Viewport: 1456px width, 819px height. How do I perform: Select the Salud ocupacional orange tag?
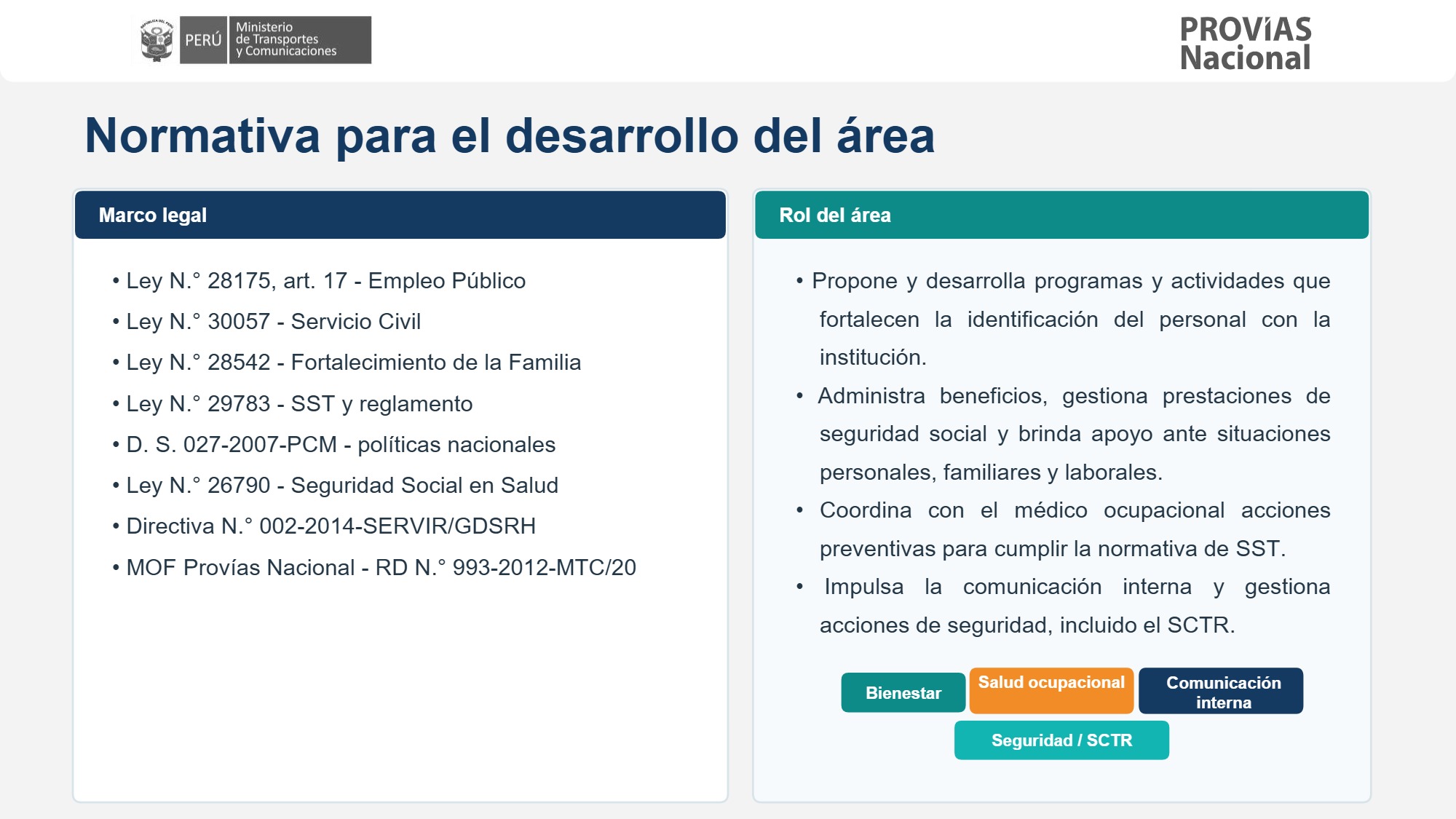coord(1051,690)
